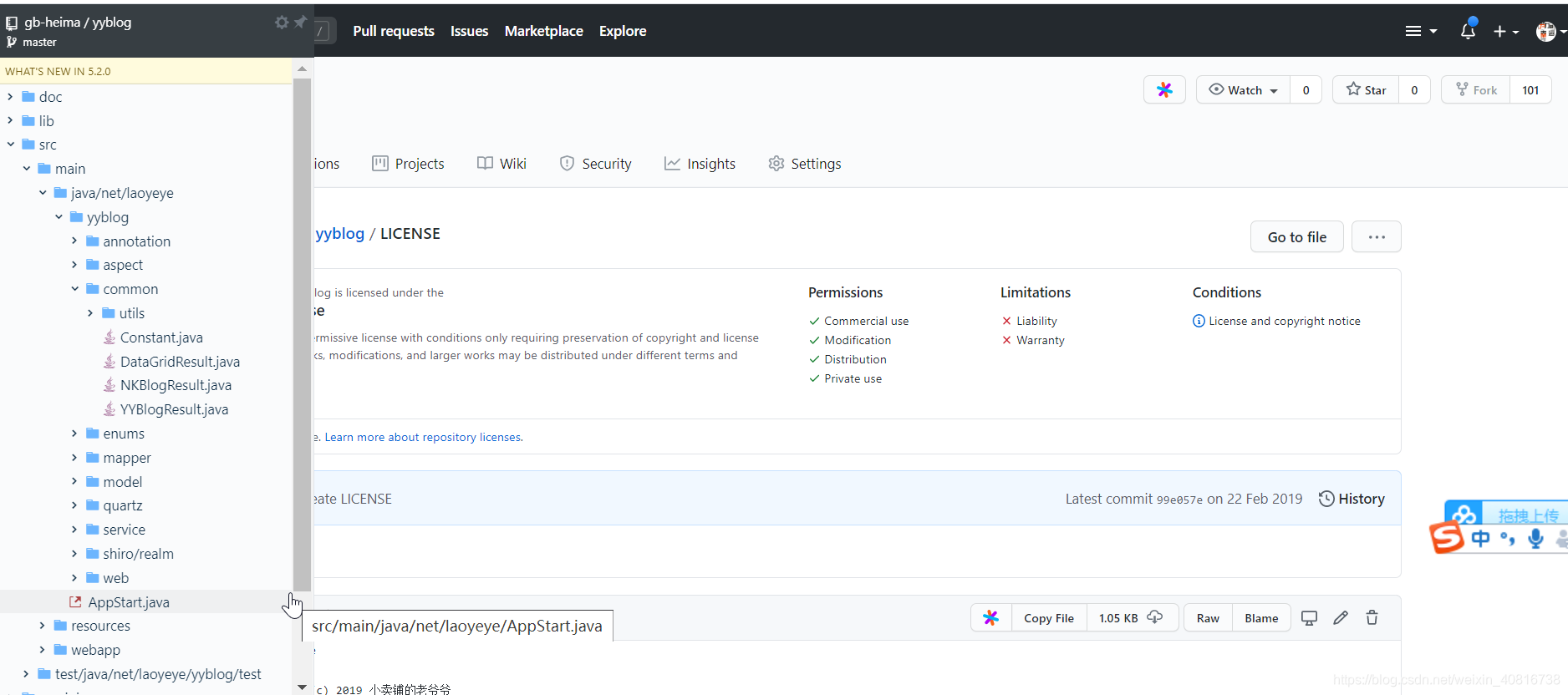Collapse the src folder
1568x695 pixels.
coord(11,145)
